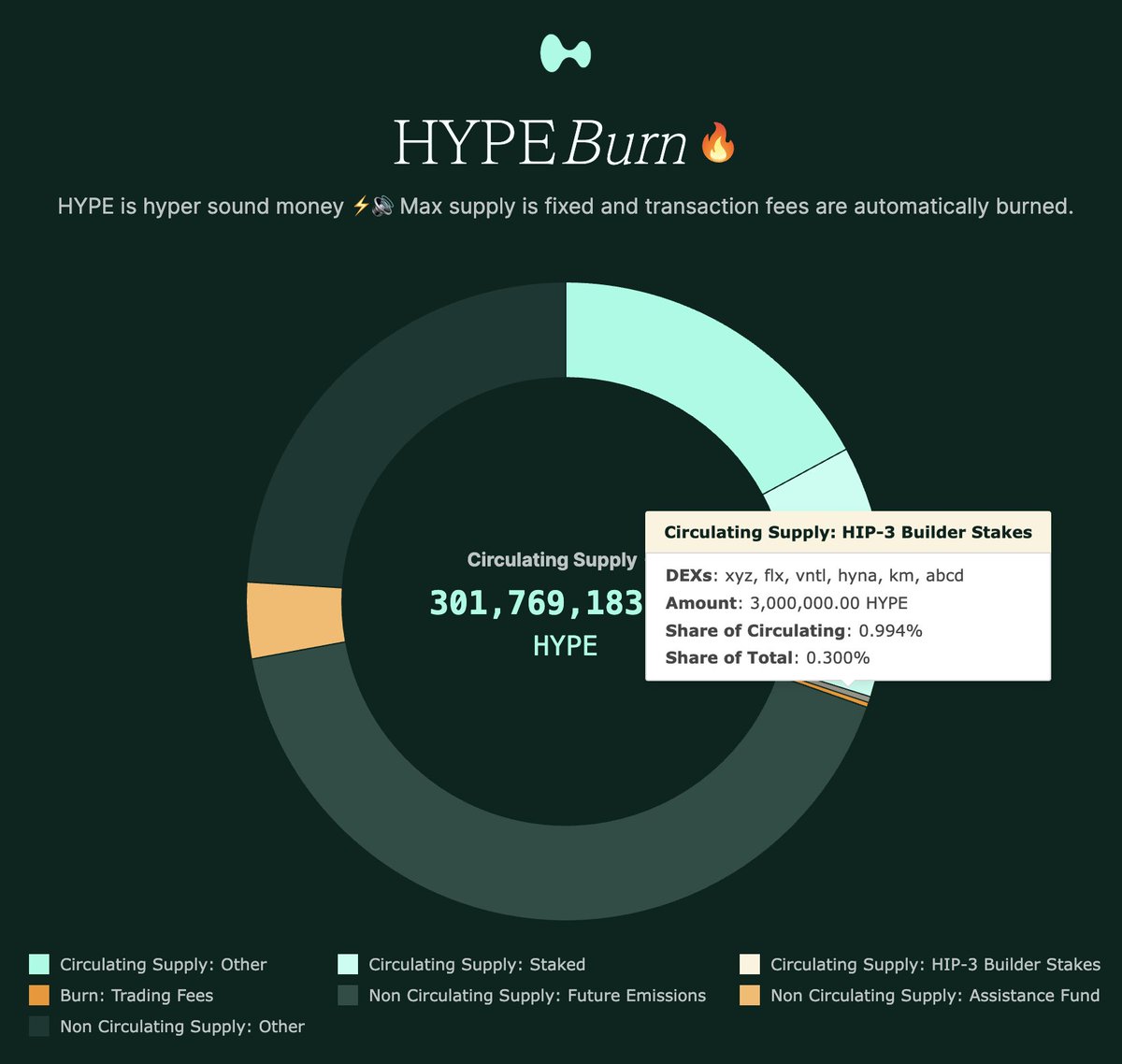Image resolution: width=1122 pixels, height=1064 pixels.
Task: Click the Future Emissions legend swatch
Action: [x=348, y=995]
